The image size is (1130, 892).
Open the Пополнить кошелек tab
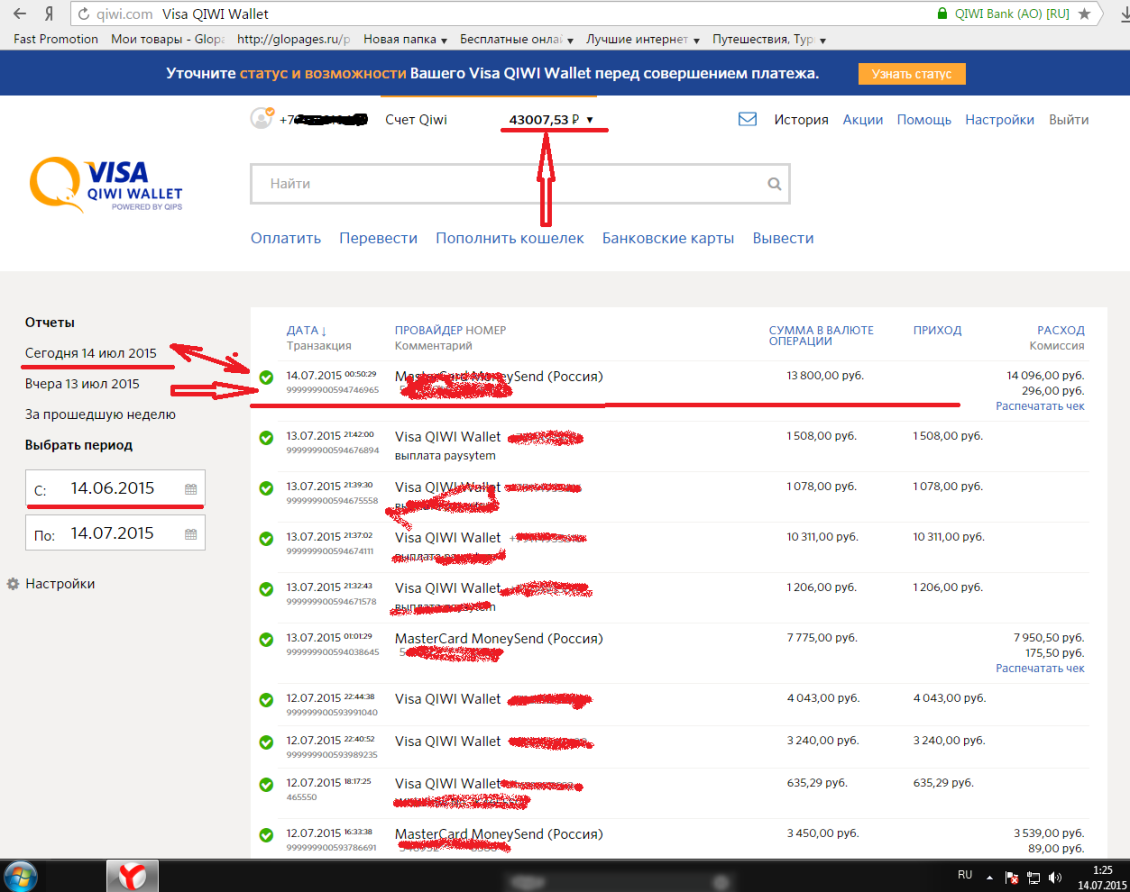tap(510, 238)
